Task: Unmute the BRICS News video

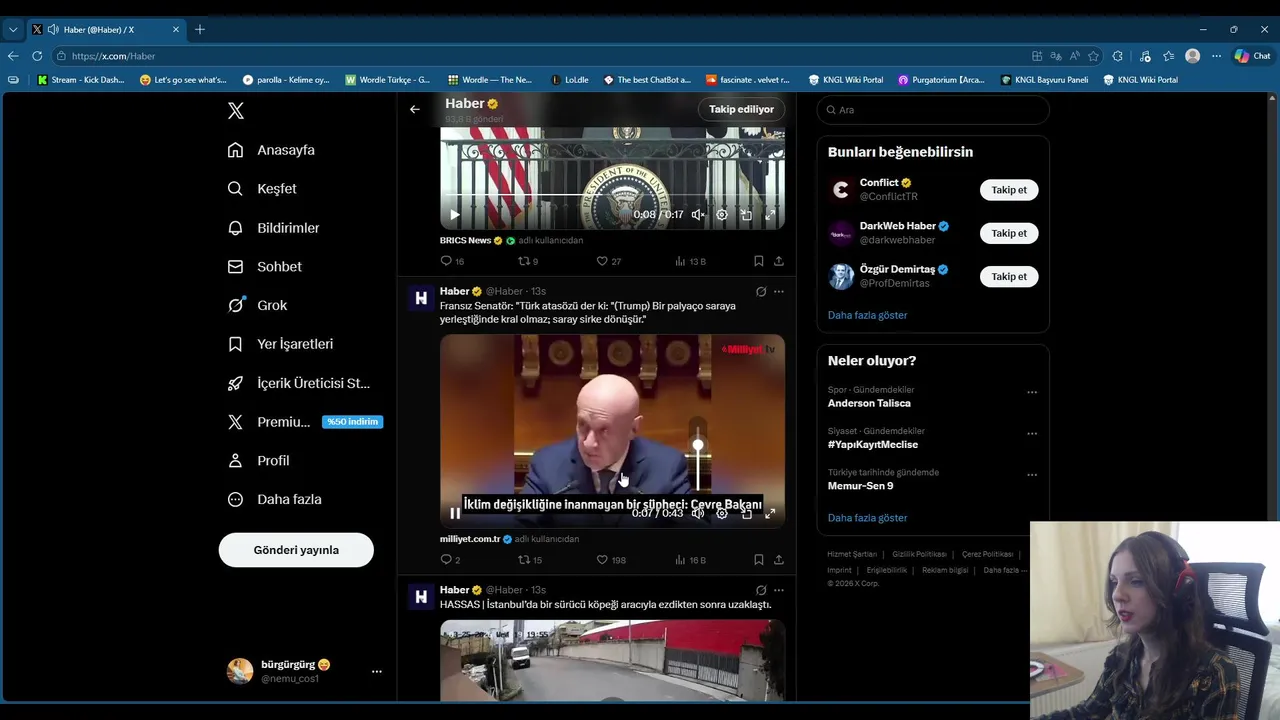Action: tap(698, 214)
